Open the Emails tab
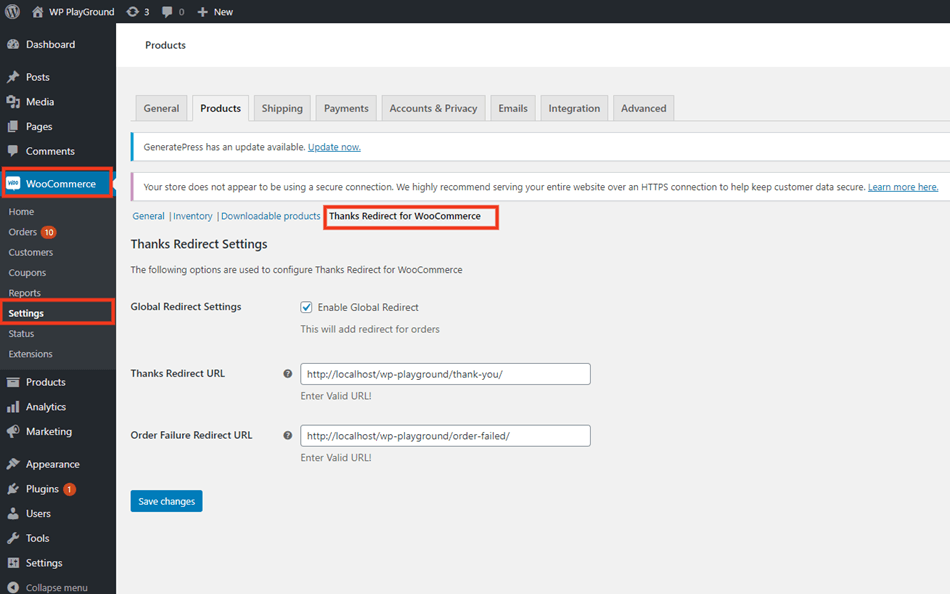Viewport: 950px width, 594px height. point(513,108)
